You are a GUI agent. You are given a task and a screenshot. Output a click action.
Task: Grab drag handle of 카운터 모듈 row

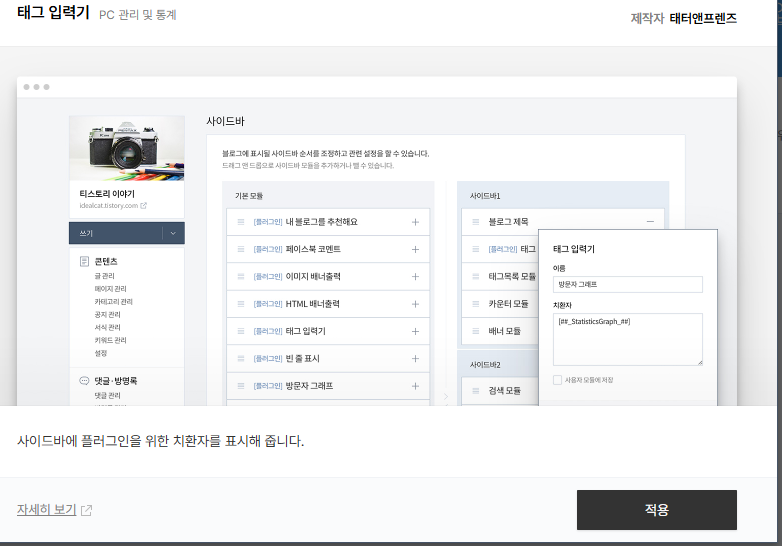(x=476, y=304)
